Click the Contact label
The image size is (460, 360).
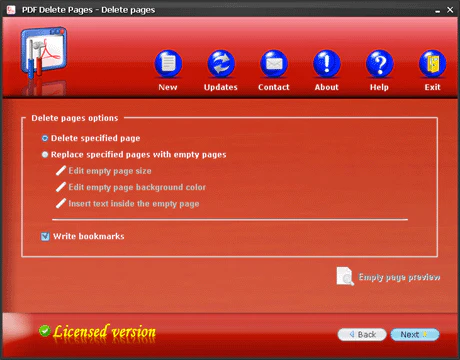pos(274,87)
